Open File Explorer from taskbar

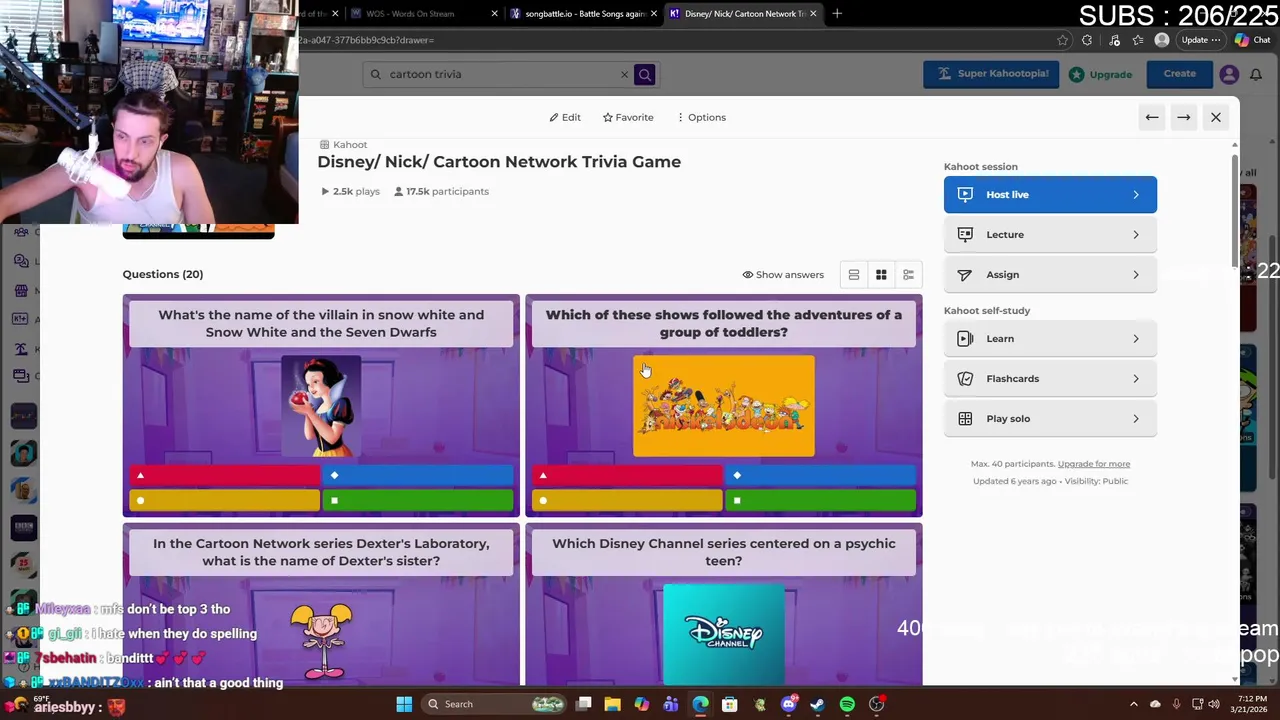612,704
